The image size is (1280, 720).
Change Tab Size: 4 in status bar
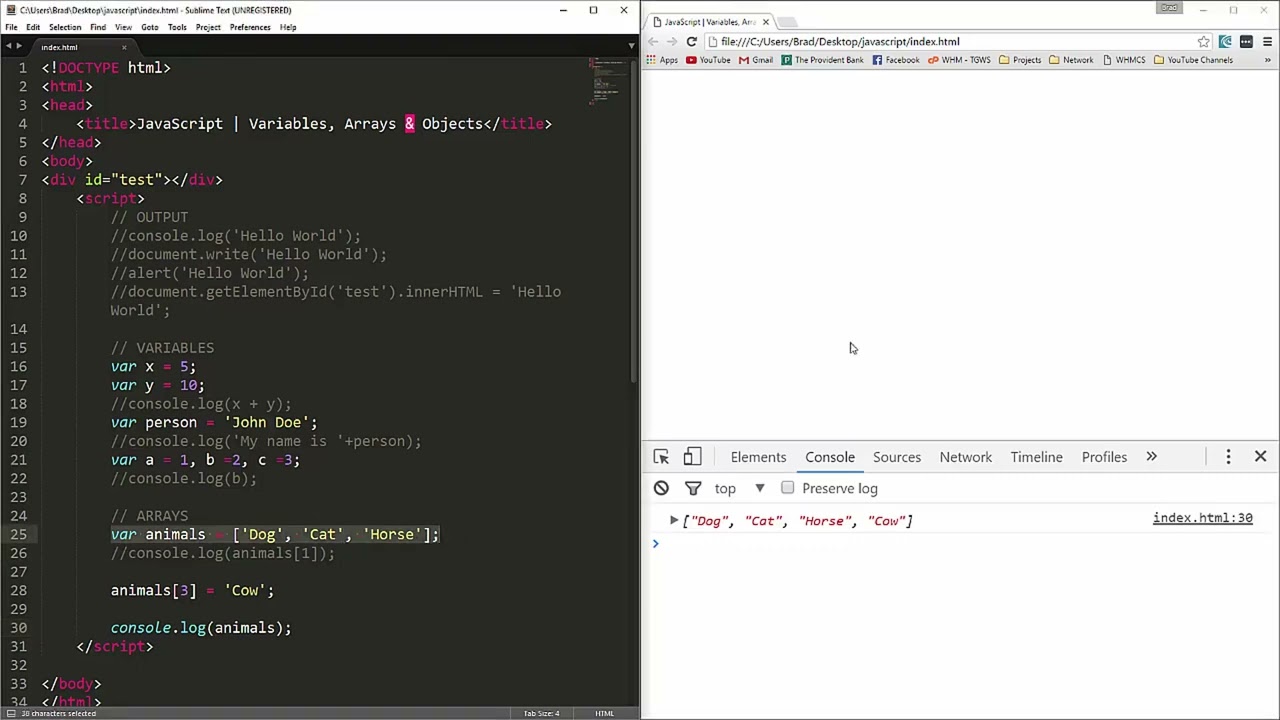click(541, 713)
